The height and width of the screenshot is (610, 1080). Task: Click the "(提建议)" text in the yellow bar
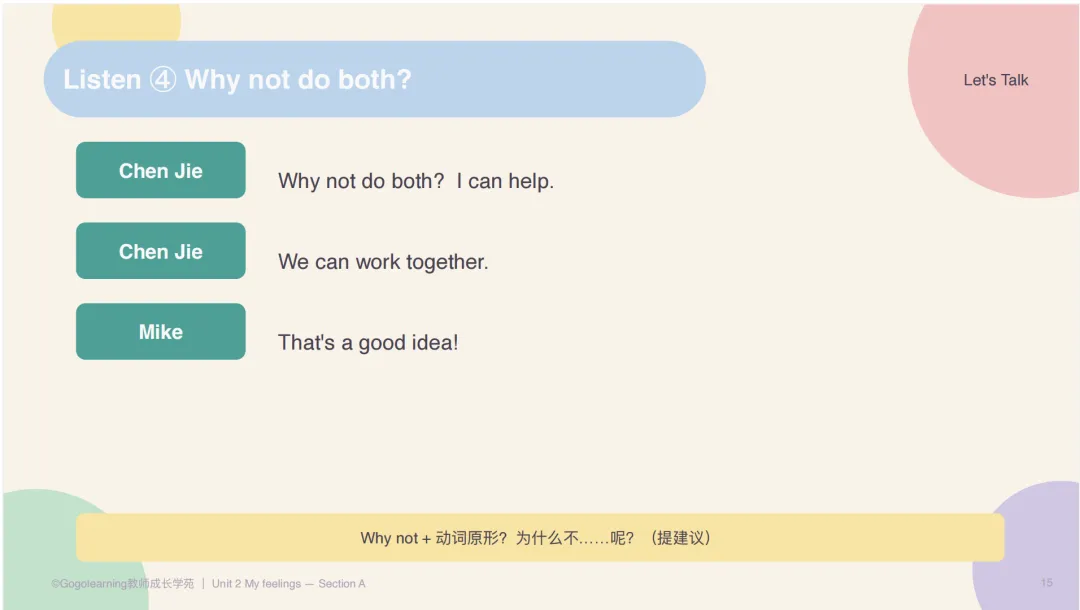click(681, 538)
